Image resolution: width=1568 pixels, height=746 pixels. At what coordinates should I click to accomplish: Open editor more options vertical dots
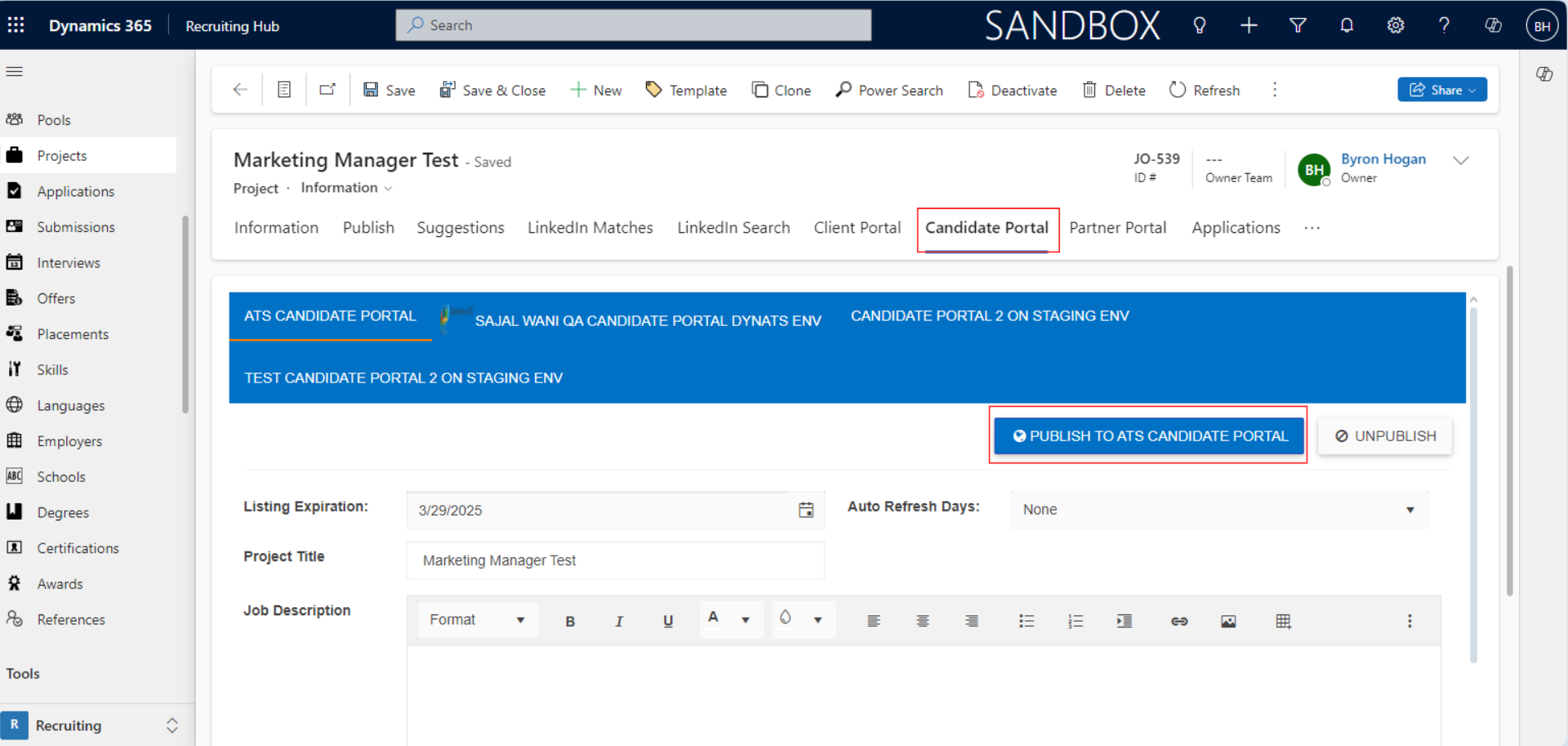1410,621
